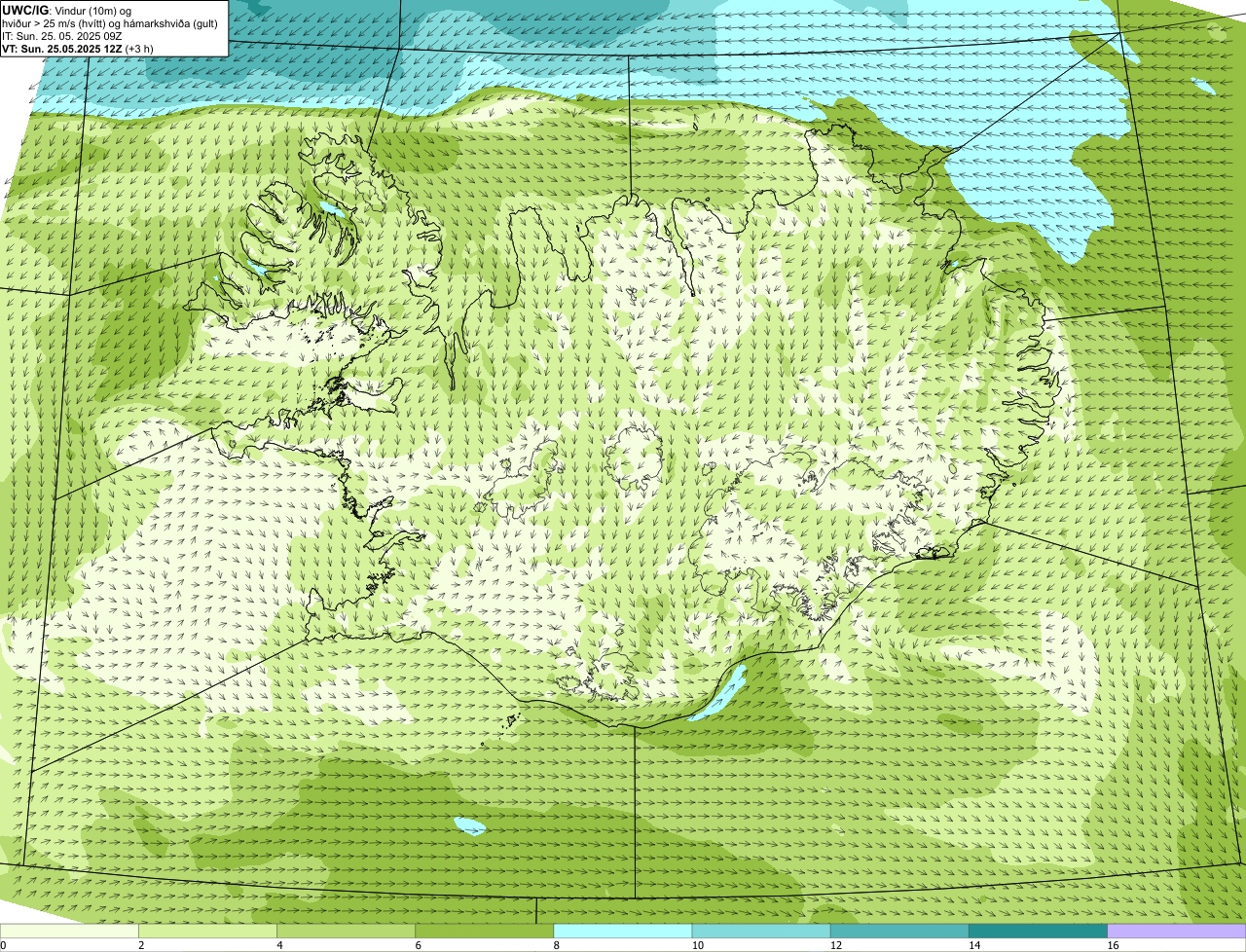The width and height of the screenshot is (1246, 952).
Task: Click the light cyan 8–10 legend segment
Action: click(623, 931)
